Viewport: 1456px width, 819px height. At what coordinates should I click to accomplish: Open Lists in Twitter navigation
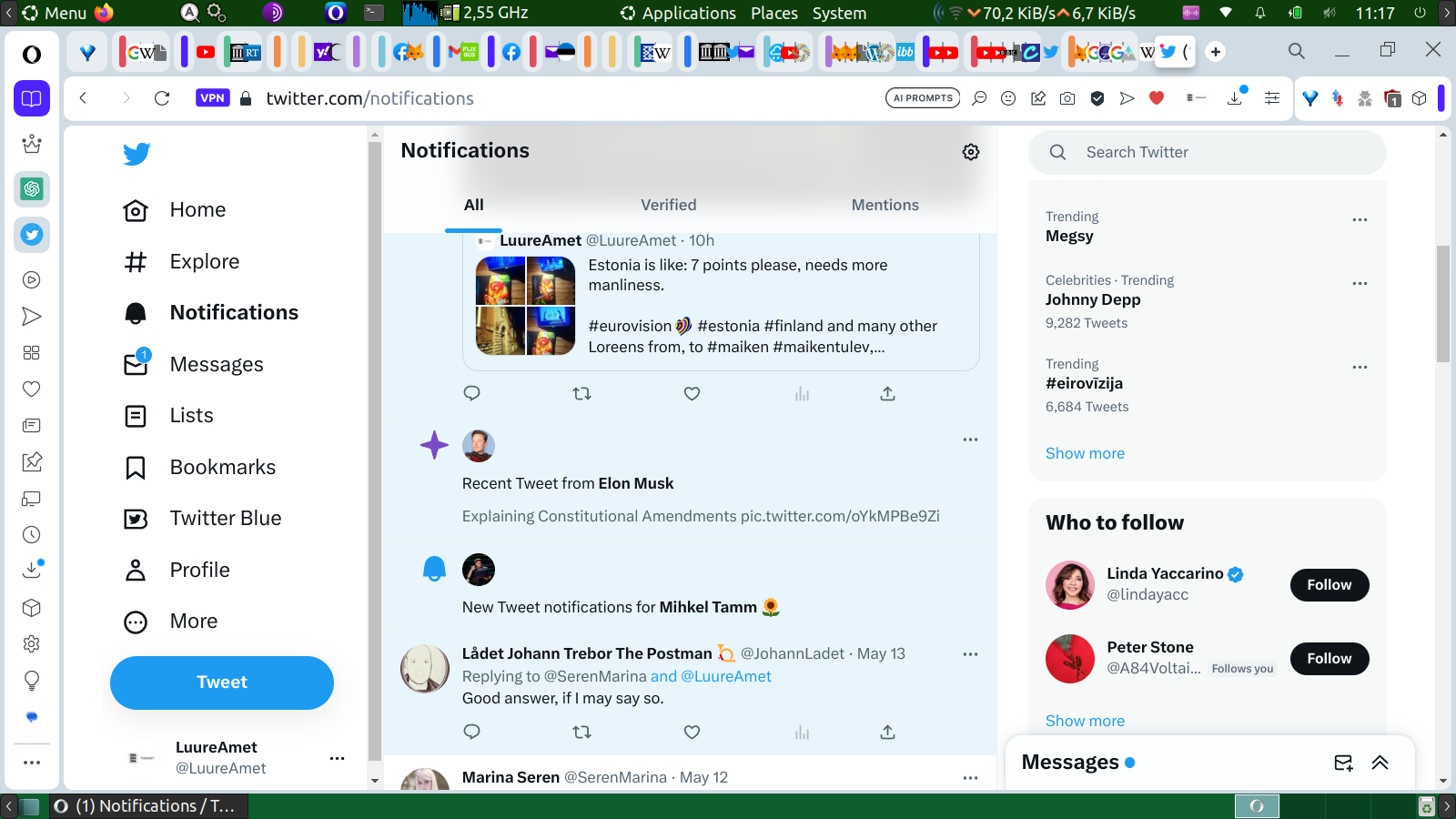[168, 416]
